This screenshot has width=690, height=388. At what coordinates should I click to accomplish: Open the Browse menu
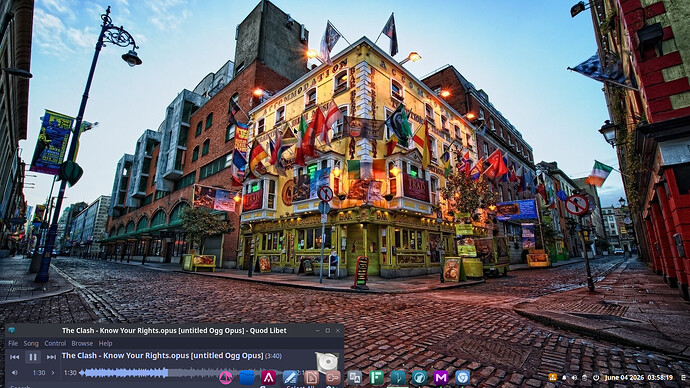point(82,343)
